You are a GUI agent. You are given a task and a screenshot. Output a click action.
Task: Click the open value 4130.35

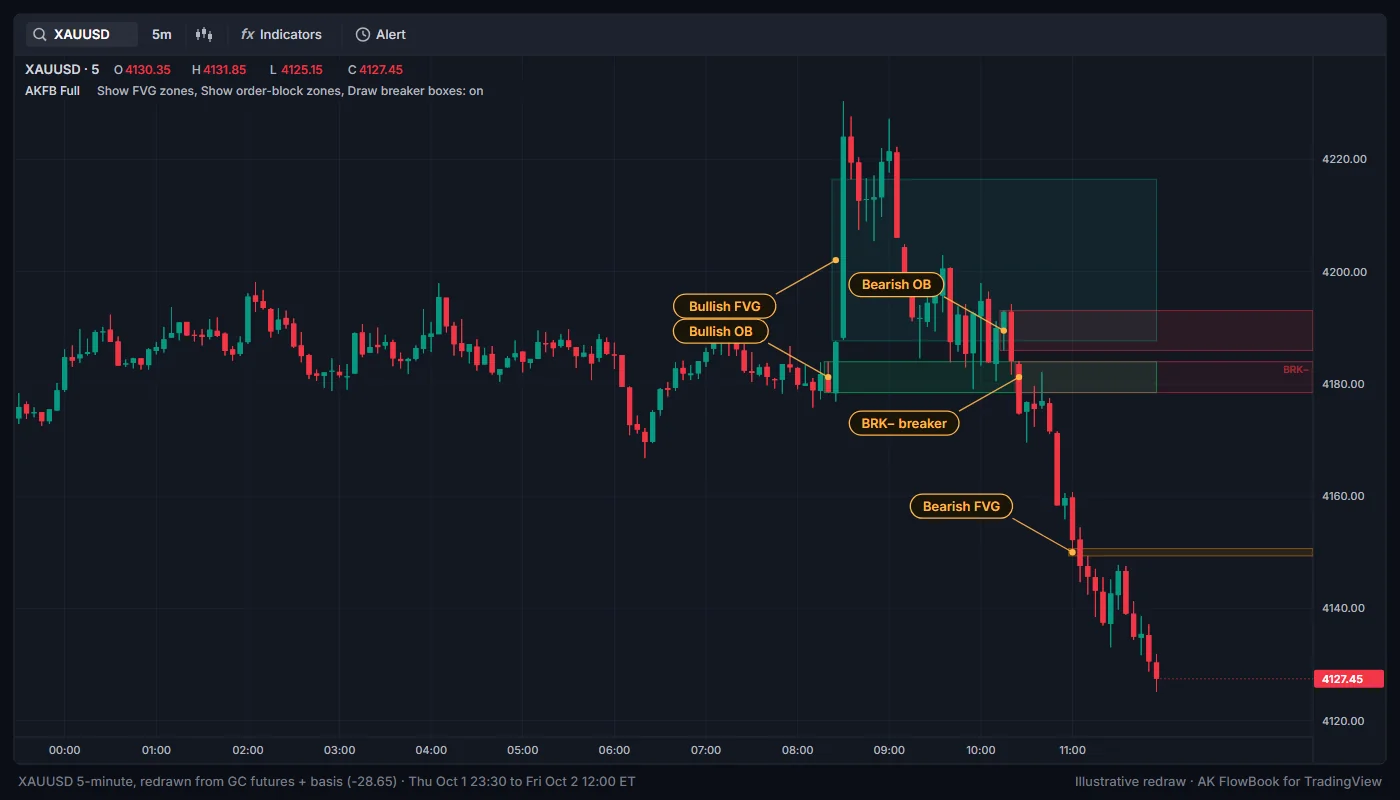pos(148,70)
